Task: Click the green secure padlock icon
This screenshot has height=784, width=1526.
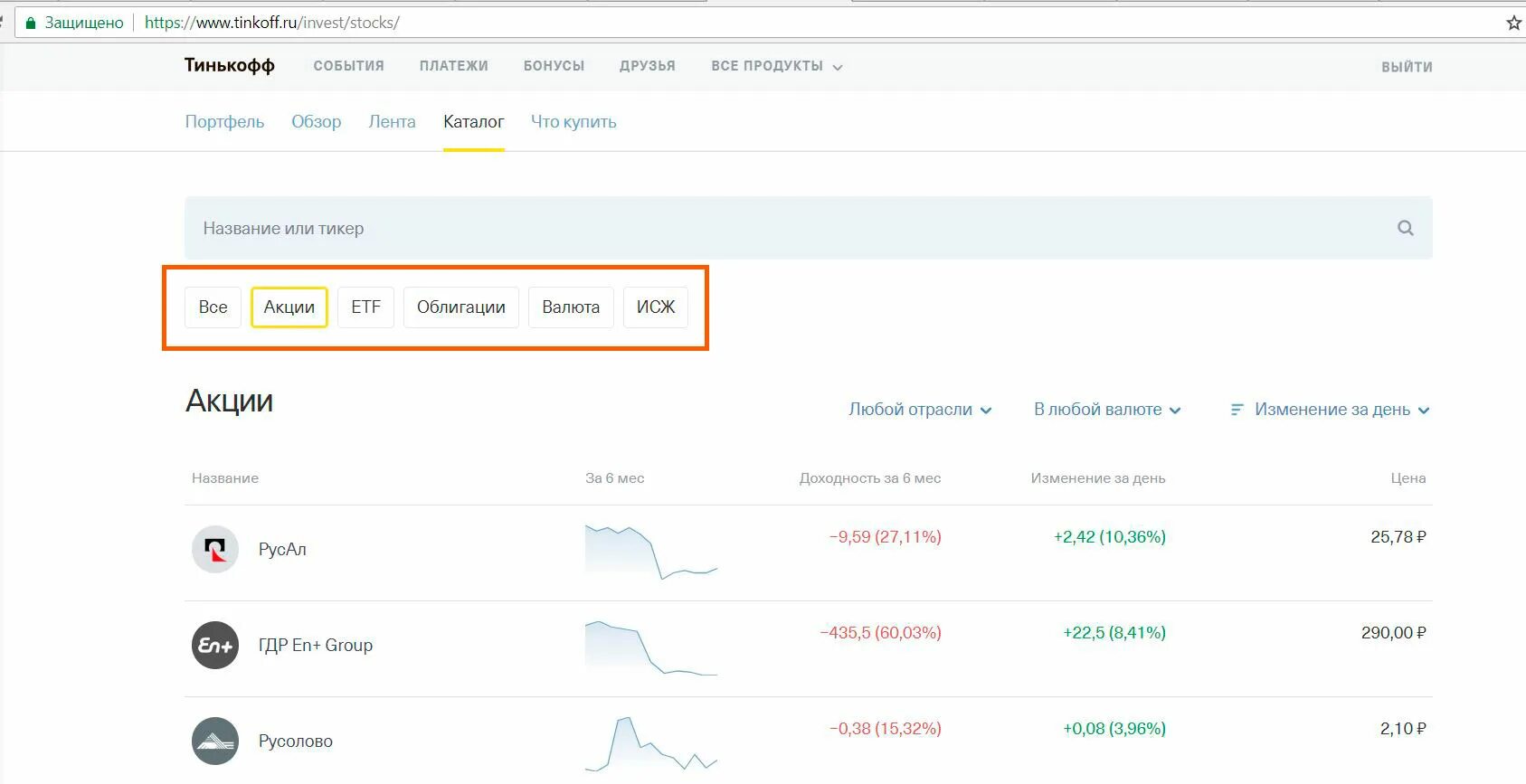Action: (x=31, y=23)
